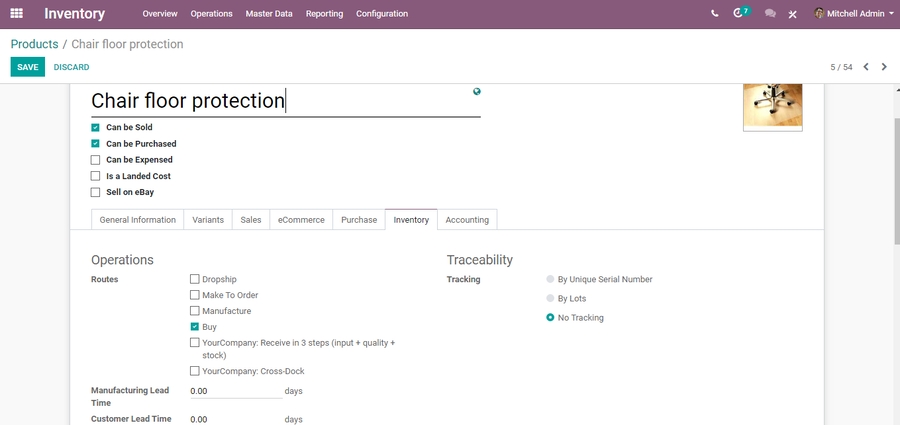Open the activities clock icon

(x=739, y=14)
